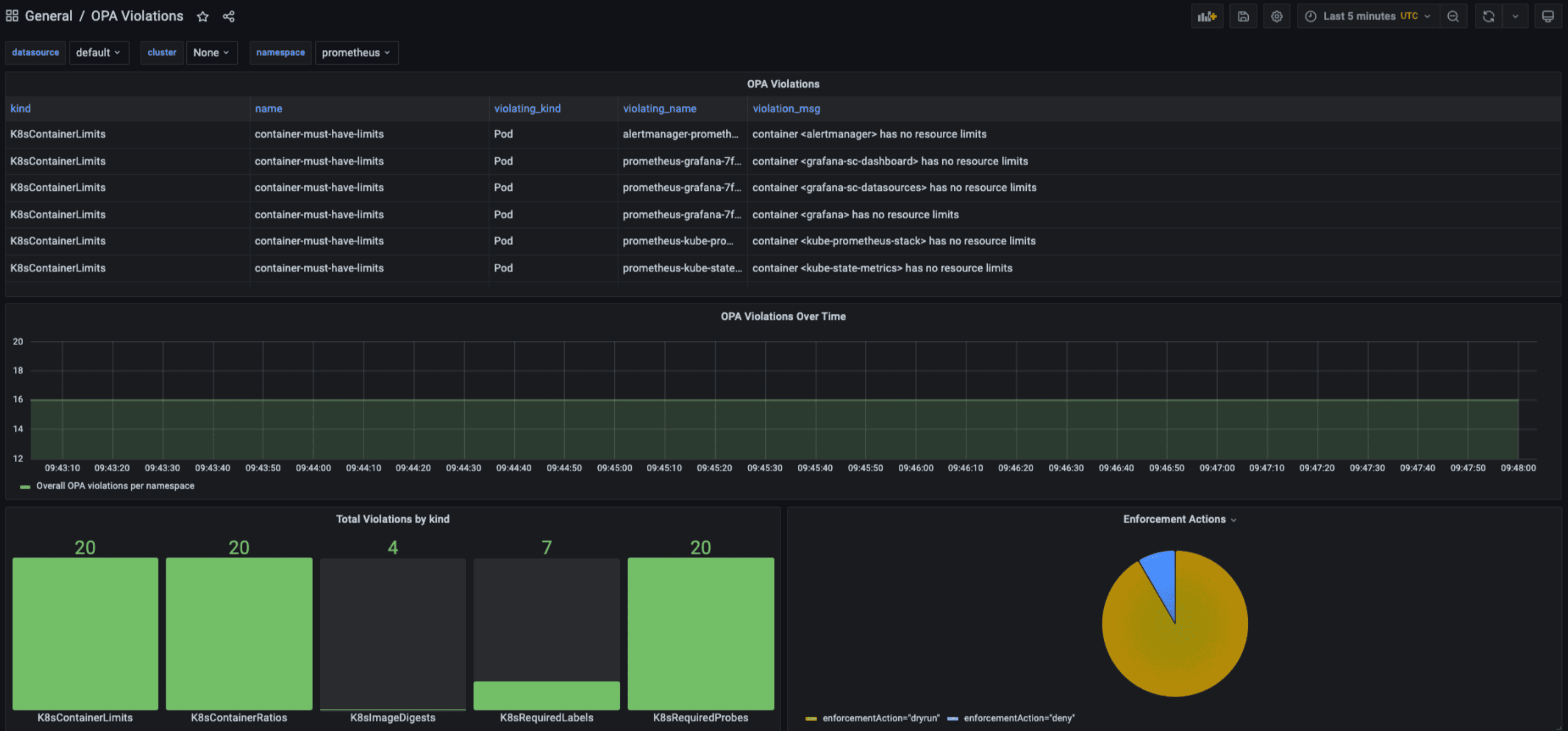Refresh the dashboard with refresh icon
Screen dimensions: 1568x731
(x=1488, y=16)
